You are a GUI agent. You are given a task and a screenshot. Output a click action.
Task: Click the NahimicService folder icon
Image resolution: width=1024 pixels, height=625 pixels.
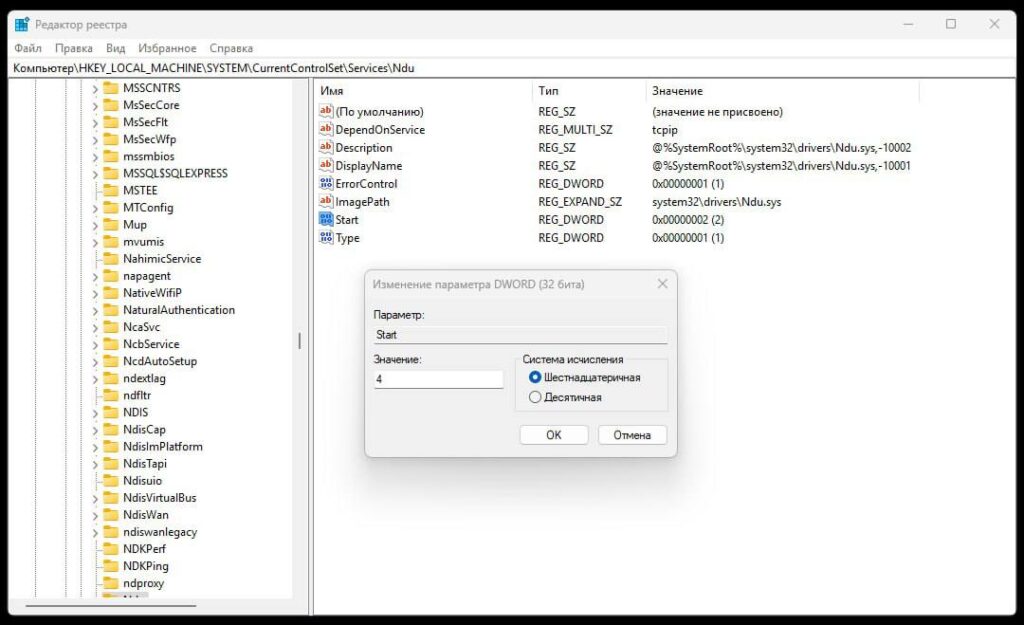[x=111, y=259]
